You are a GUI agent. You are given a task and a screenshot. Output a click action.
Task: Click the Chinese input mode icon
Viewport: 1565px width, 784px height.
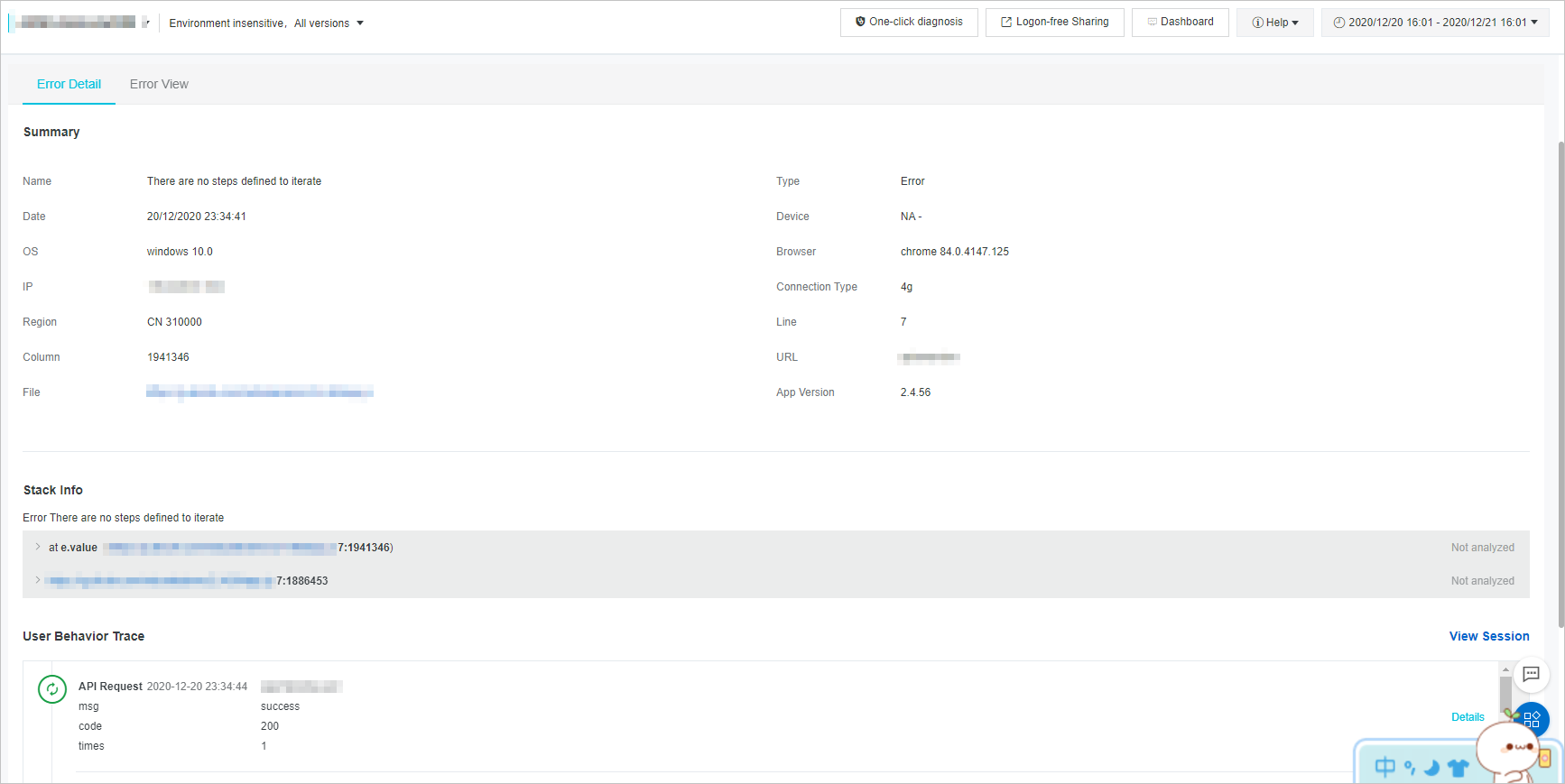pos(1384,767)
